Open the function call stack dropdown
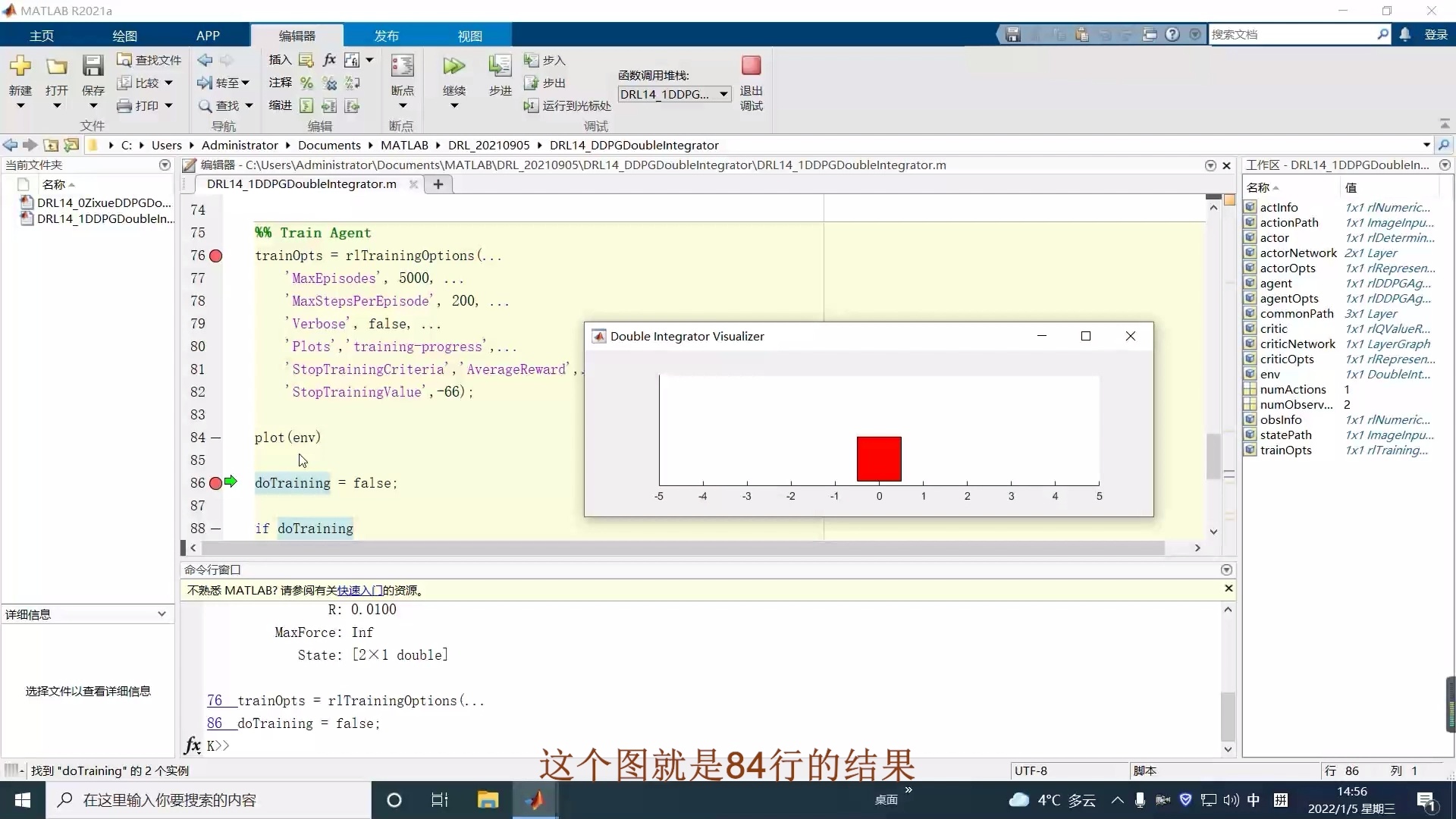 [x=723, y=94]
